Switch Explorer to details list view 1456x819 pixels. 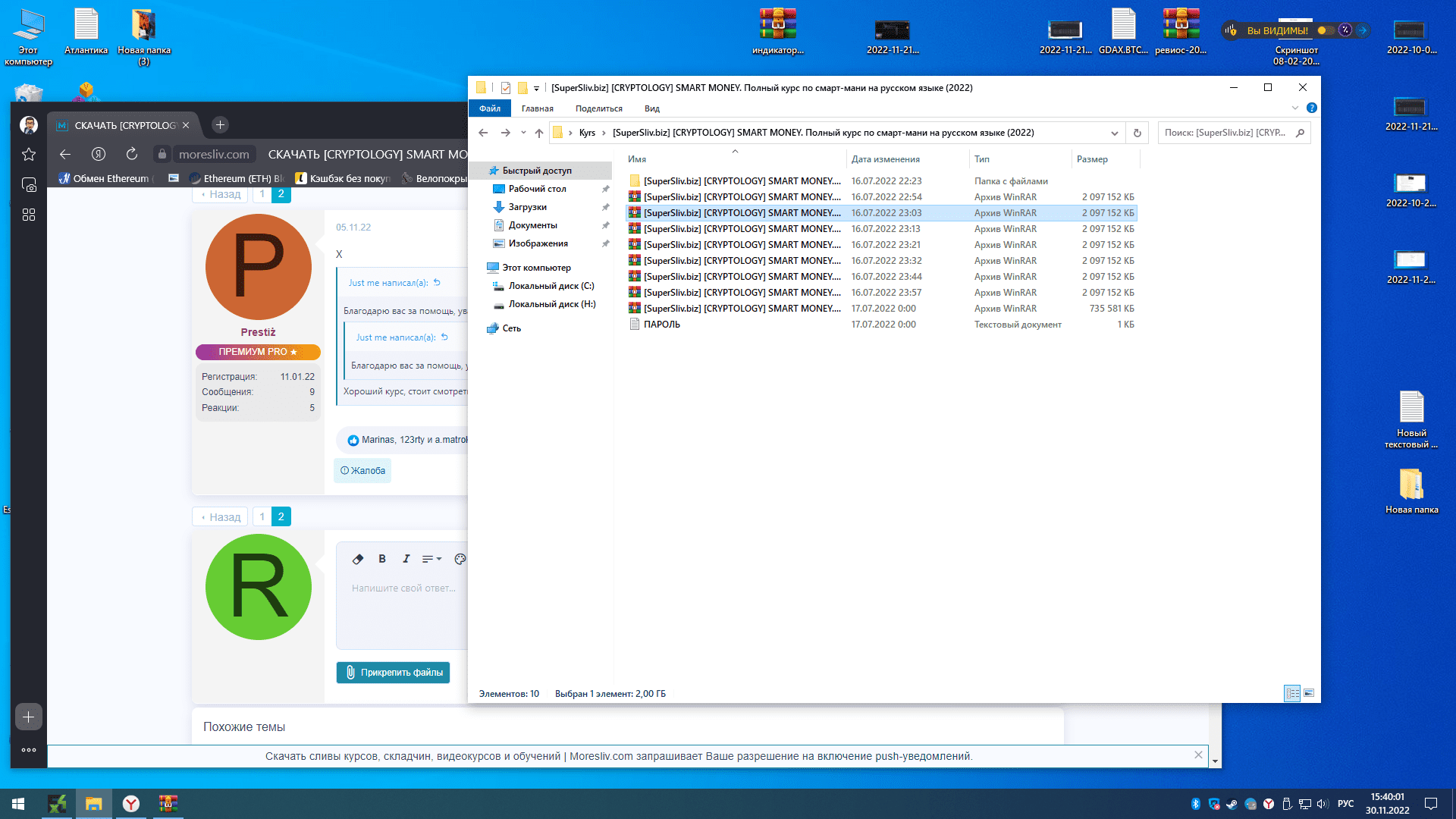tap(1292, 693)
